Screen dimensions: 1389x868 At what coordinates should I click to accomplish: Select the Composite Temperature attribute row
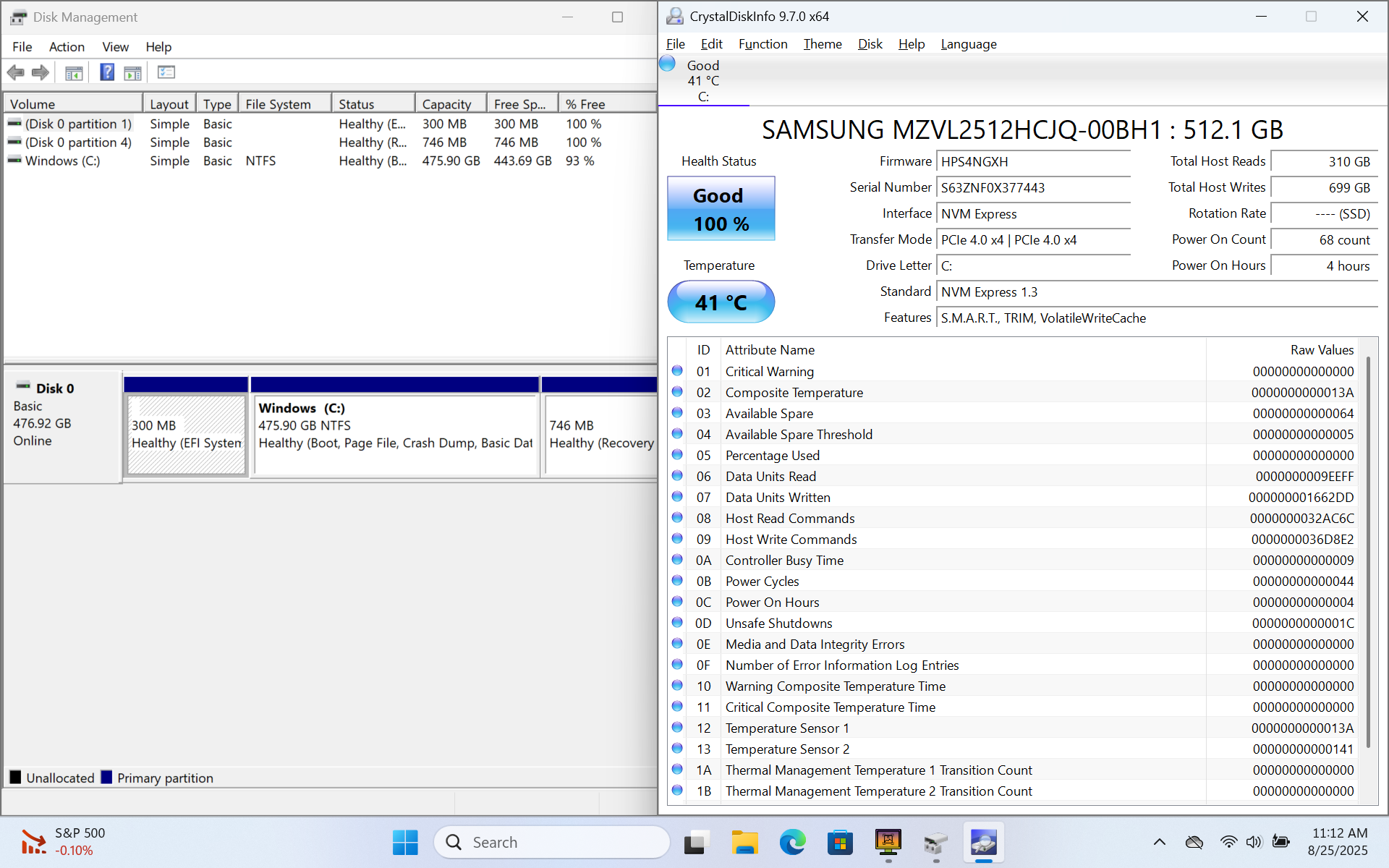[x=1013, y=392]
